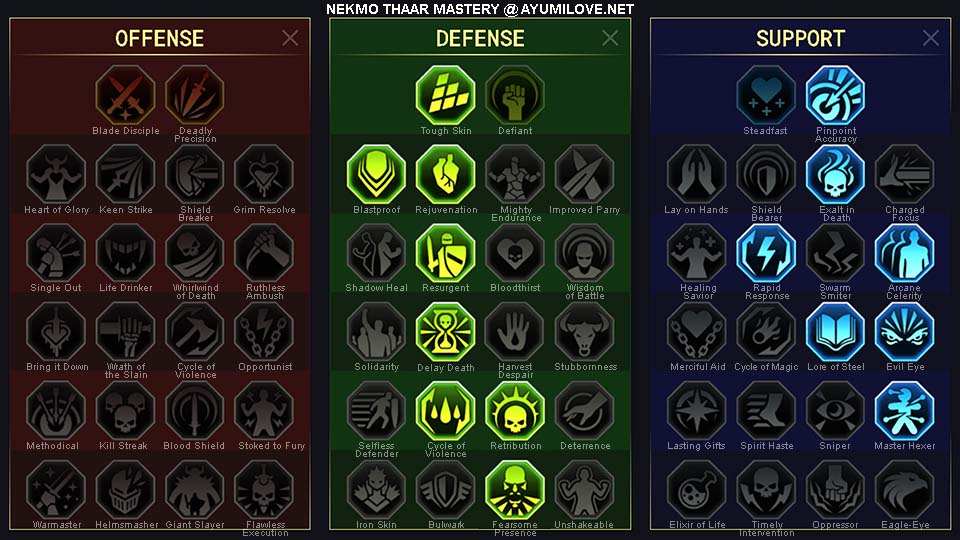This screenshot has width=960, height=540.
Task: Choose the Fearsome Presence mastery
Action: click(515, 490)
